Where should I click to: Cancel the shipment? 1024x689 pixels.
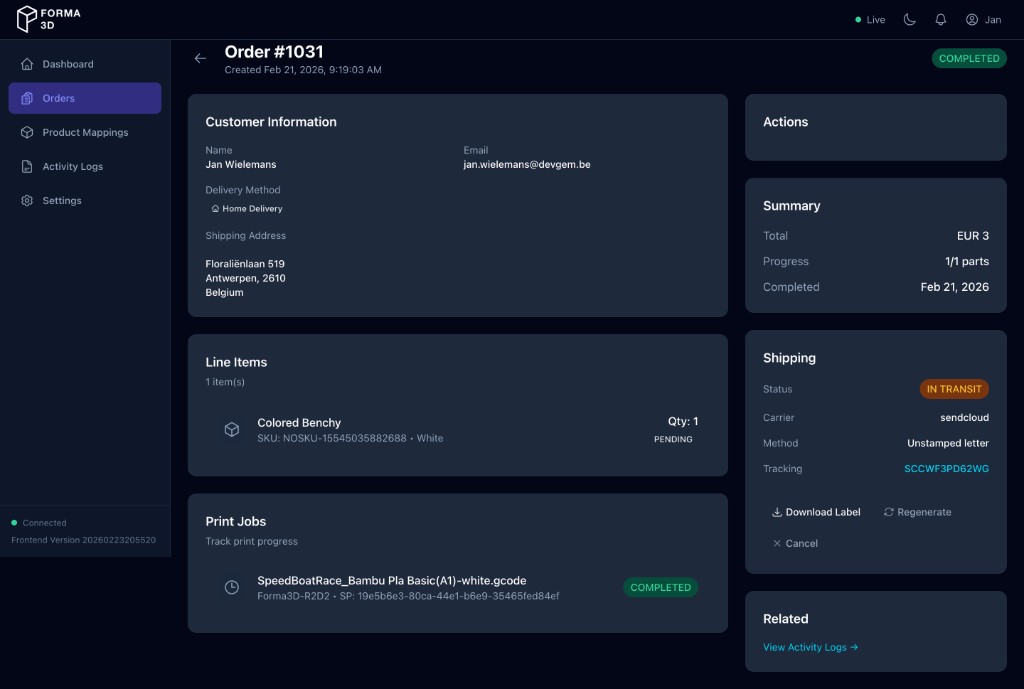[x=795, y=543]
